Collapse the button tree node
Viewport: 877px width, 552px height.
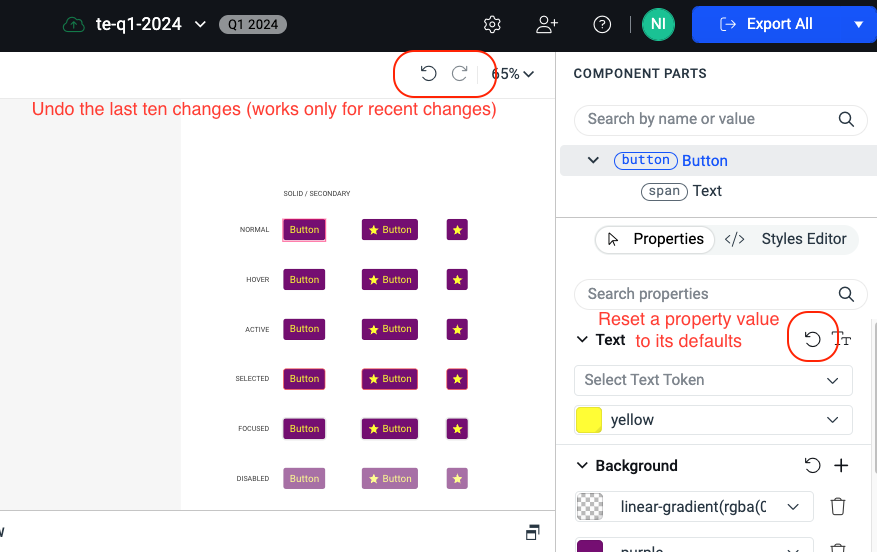point(593,160)
